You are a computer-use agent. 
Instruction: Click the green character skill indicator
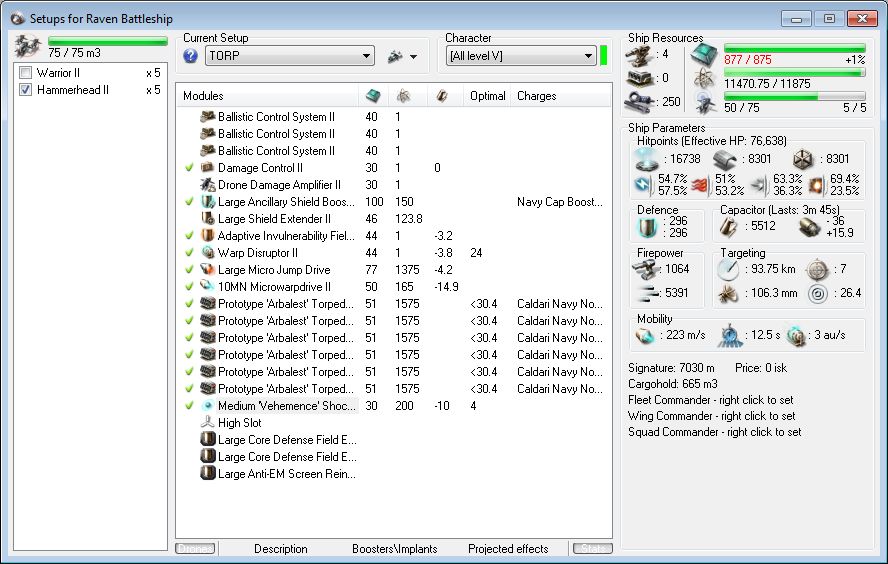click(x=603, y=55)
